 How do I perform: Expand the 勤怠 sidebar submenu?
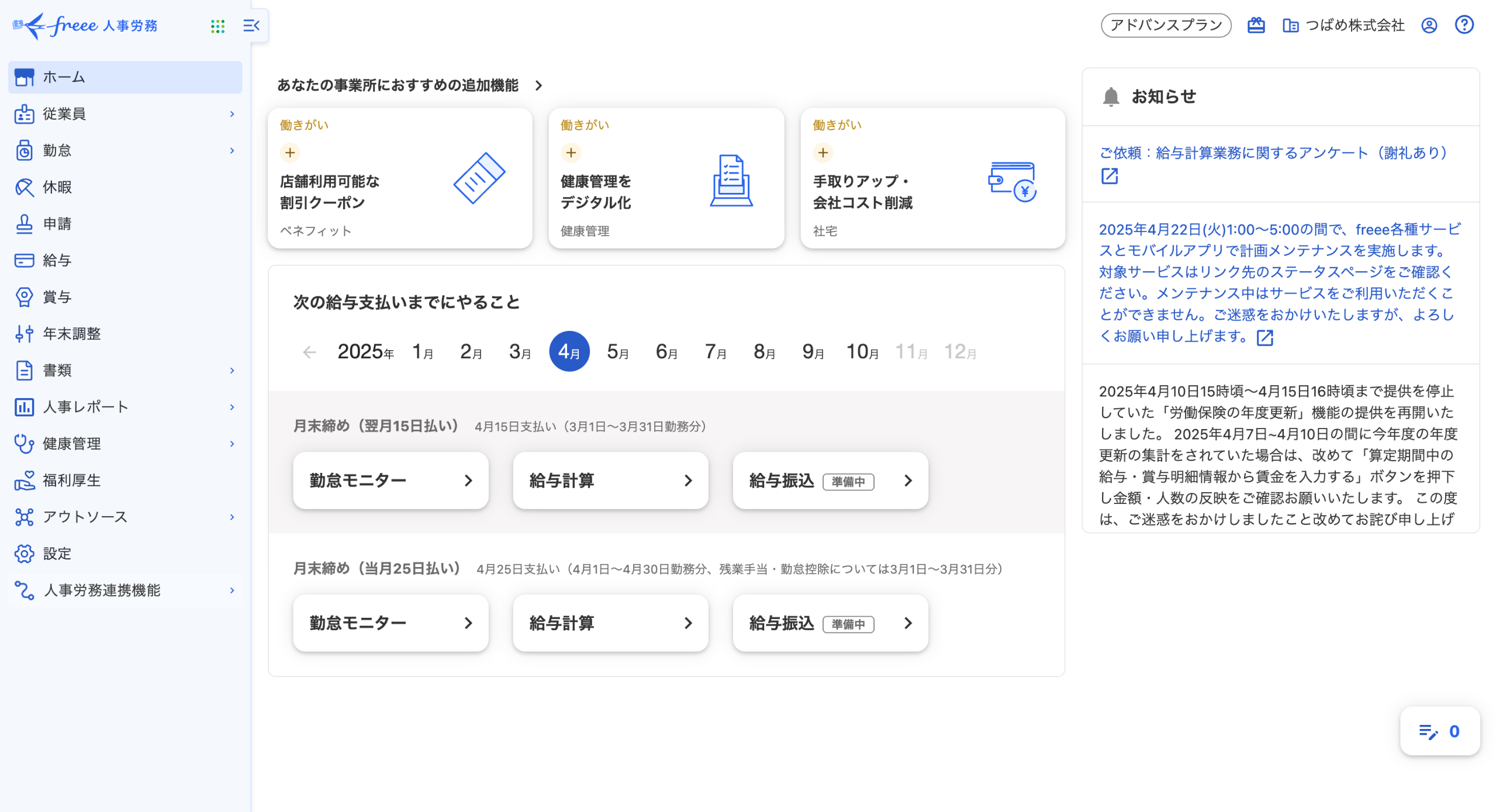coord(232,151)
